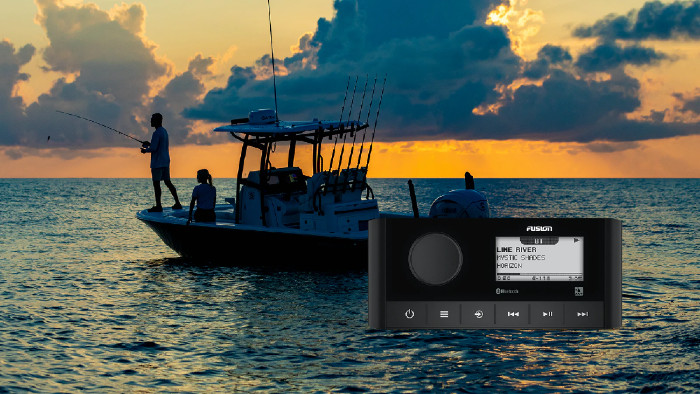Select the MYSTIC SHADES line on the display
The width and height of the screenshot is (700, 394).
(x=521, y=257)
